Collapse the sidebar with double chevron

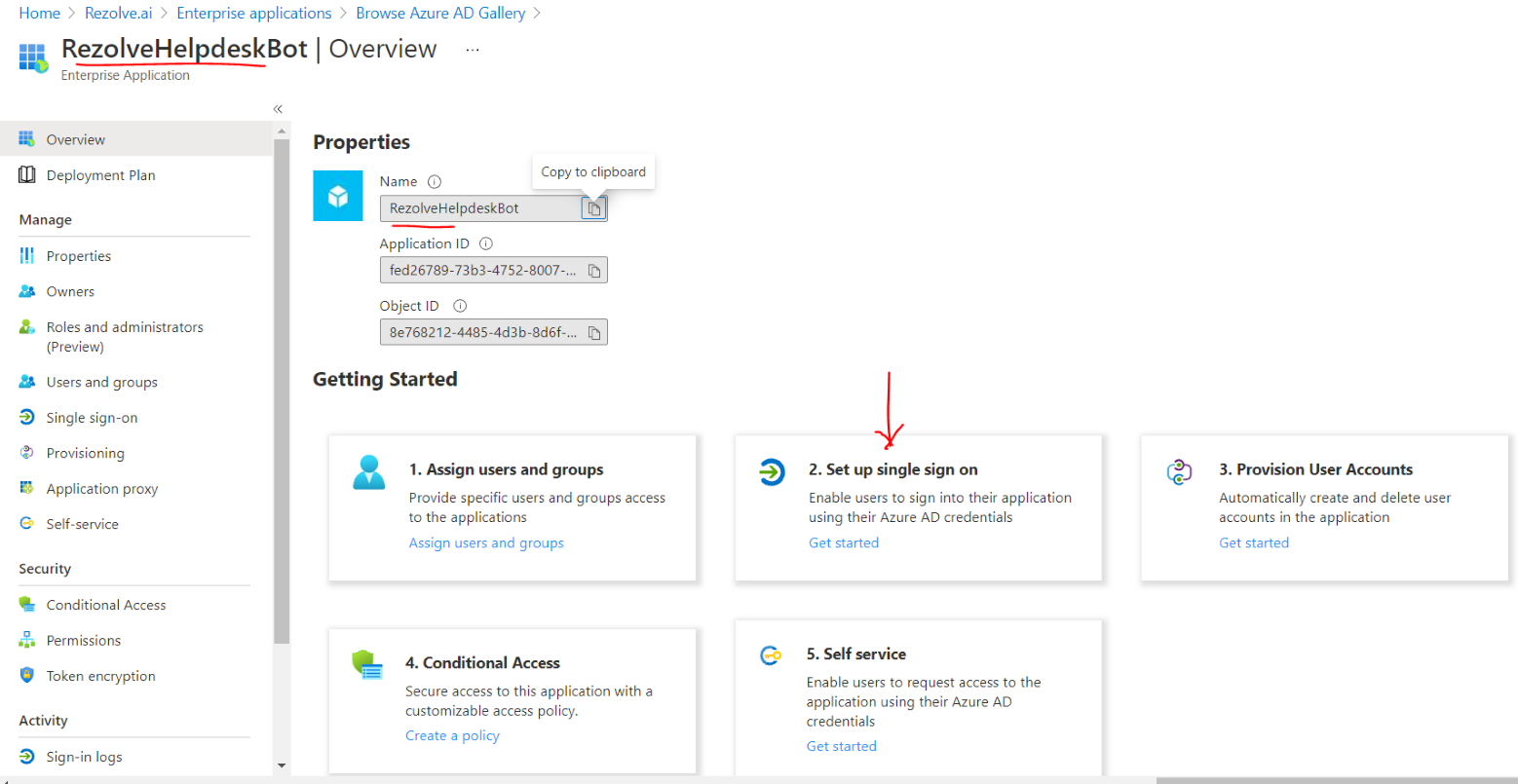tap(278, 109)
